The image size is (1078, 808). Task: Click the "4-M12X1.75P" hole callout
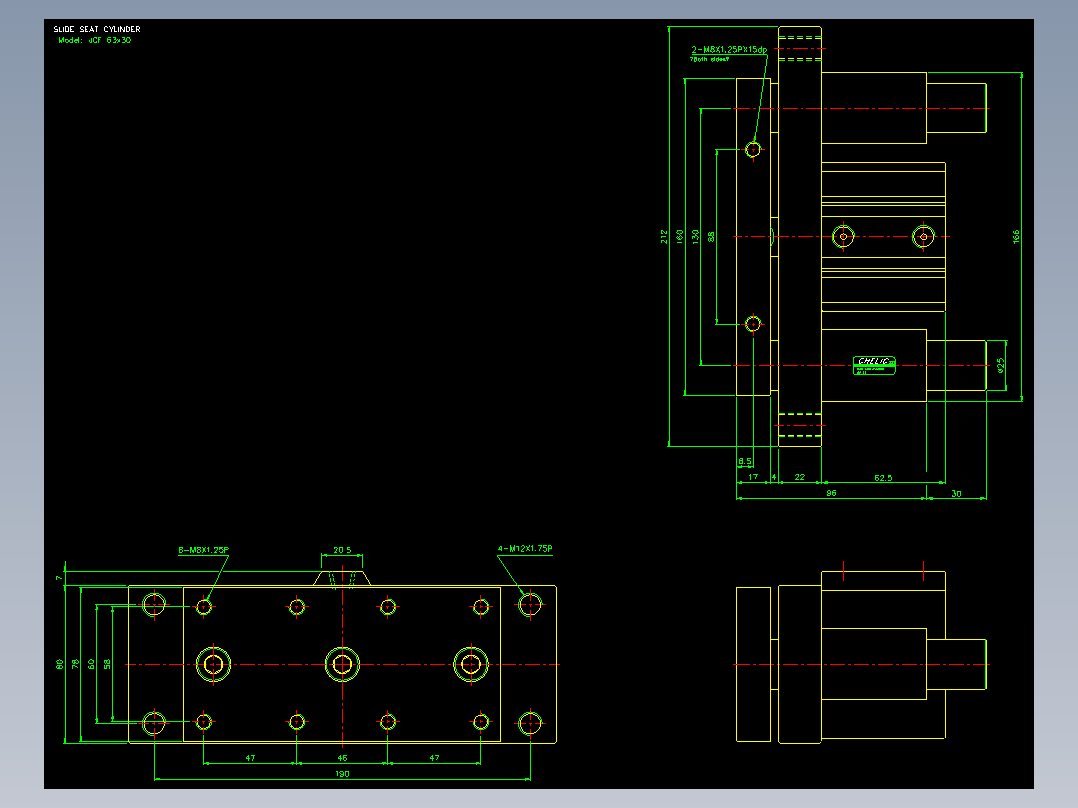[525, 549]
